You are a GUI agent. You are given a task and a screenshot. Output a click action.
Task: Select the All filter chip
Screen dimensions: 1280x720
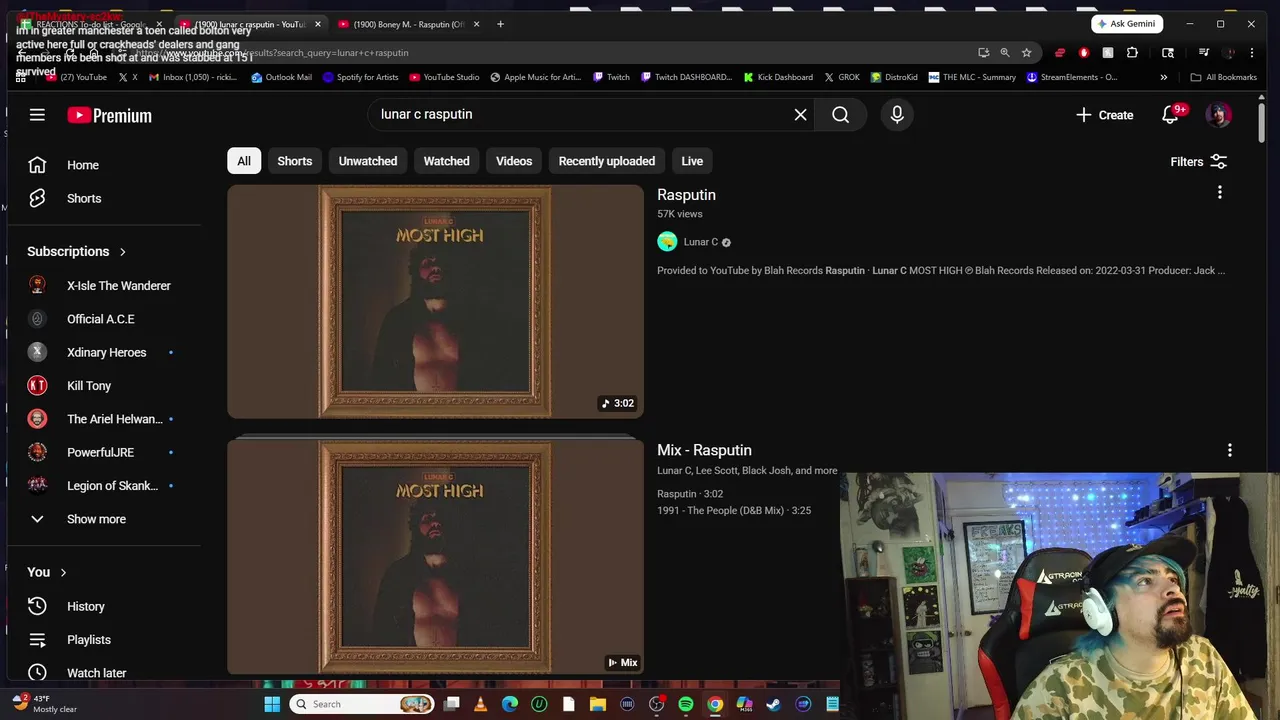244,161
